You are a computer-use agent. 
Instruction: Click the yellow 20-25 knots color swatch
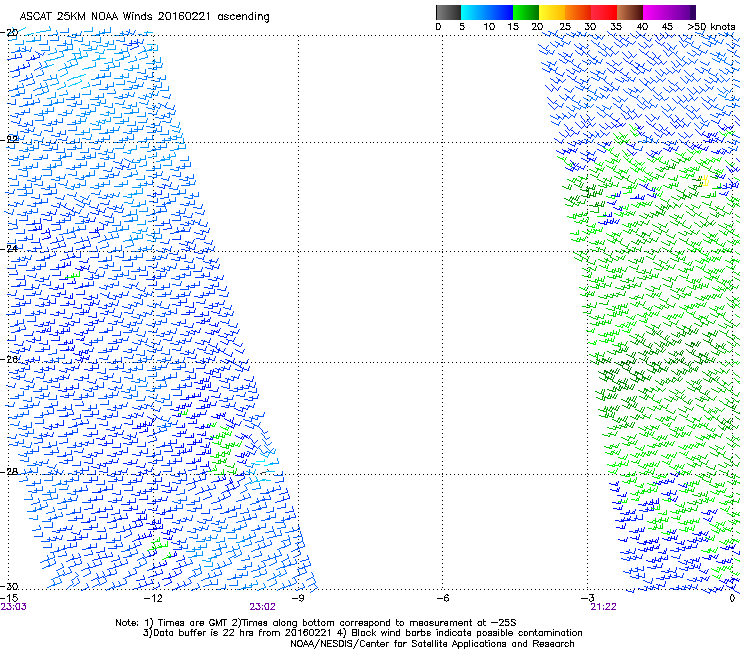[x=552, y=12]
